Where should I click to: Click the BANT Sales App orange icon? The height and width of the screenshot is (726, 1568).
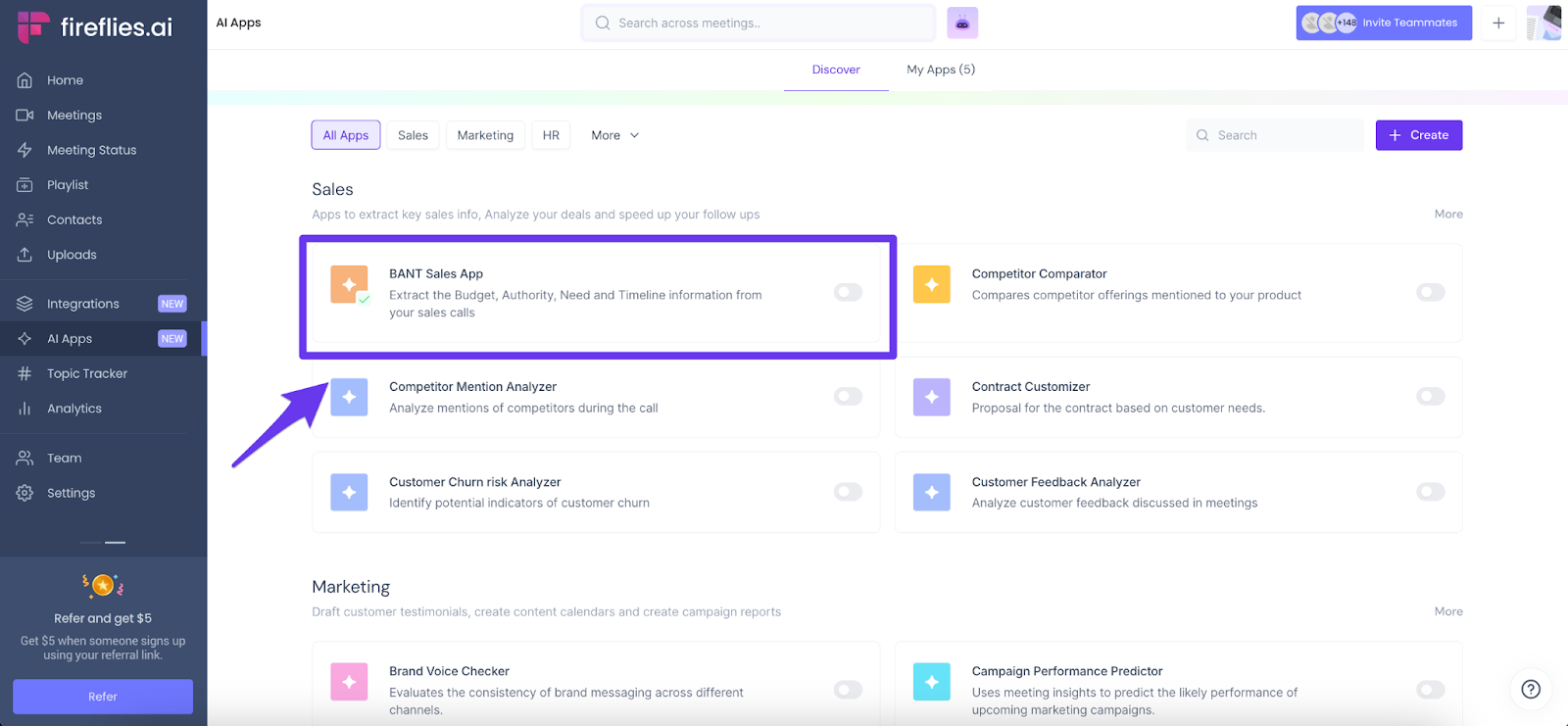pyautogui.click(x=349, y=284)
